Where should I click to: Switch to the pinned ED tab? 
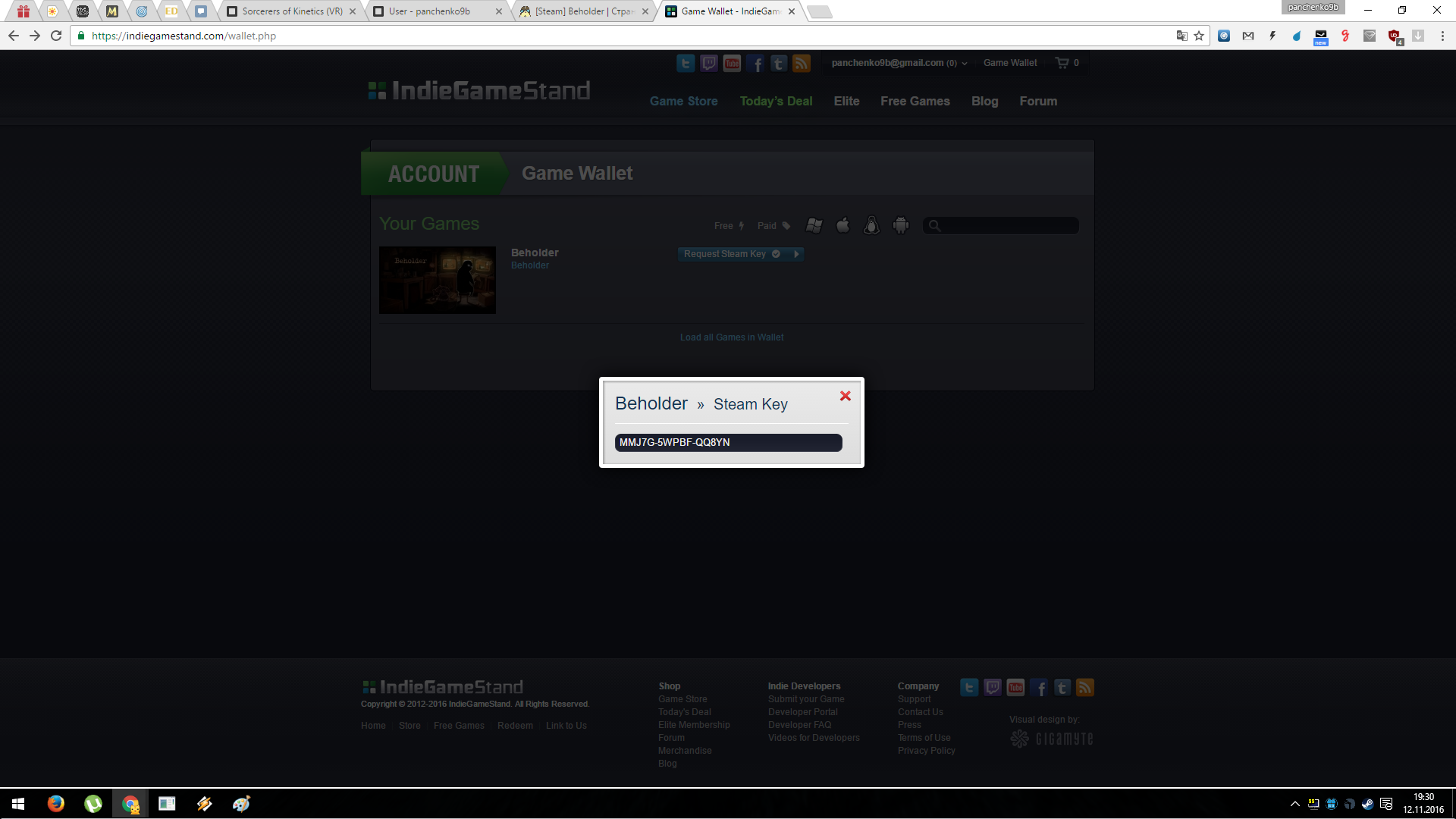[171, 11]
